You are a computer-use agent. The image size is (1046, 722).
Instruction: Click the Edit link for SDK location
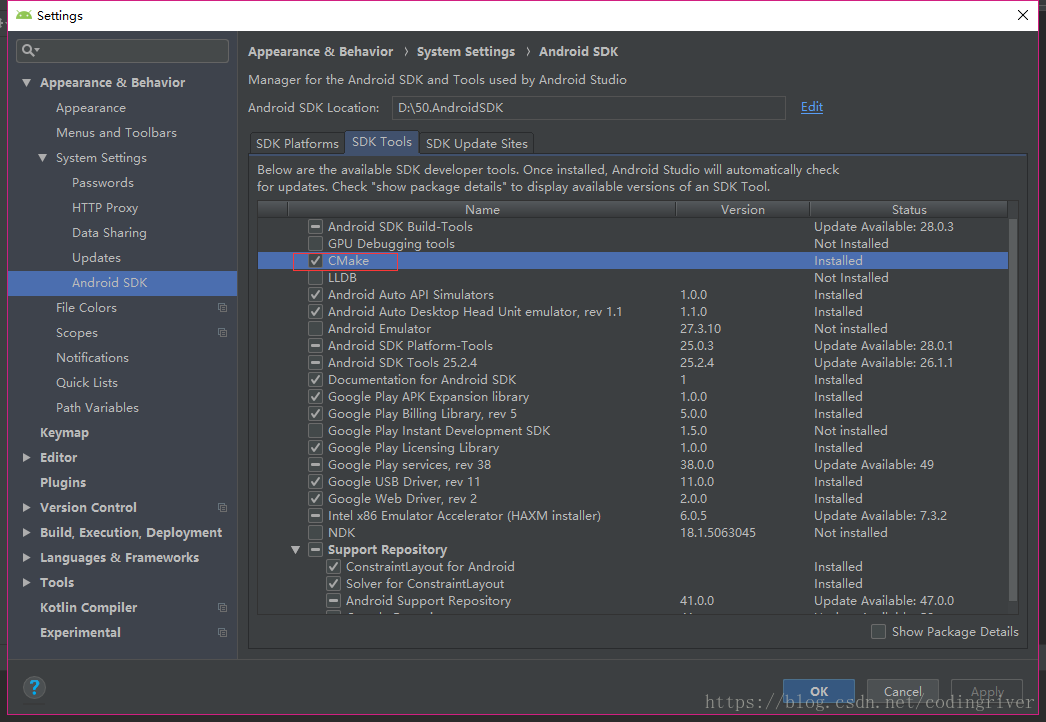tap(811, 107)
